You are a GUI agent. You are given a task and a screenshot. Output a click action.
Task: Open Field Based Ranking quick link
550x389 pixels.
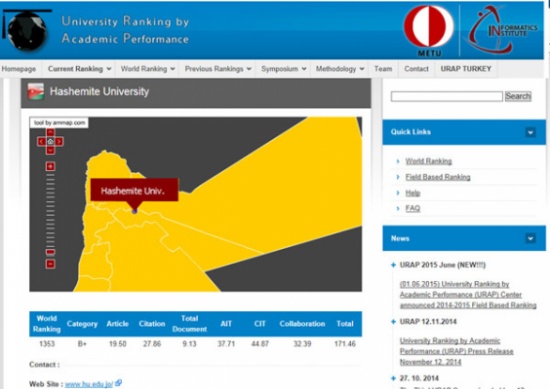[438, 177]
